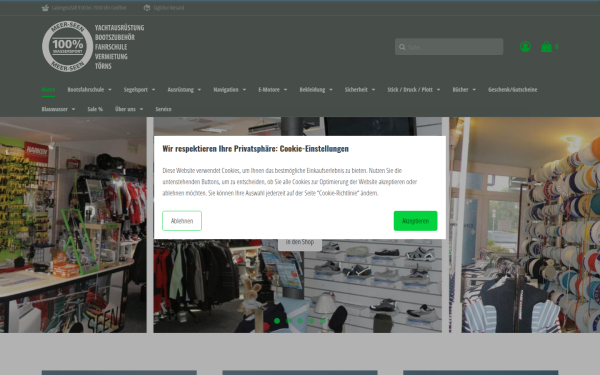Screen dimensions: 600x375
Task: Click the Cookie-Einstellungen dialog heading
Action: coord(255,148)
